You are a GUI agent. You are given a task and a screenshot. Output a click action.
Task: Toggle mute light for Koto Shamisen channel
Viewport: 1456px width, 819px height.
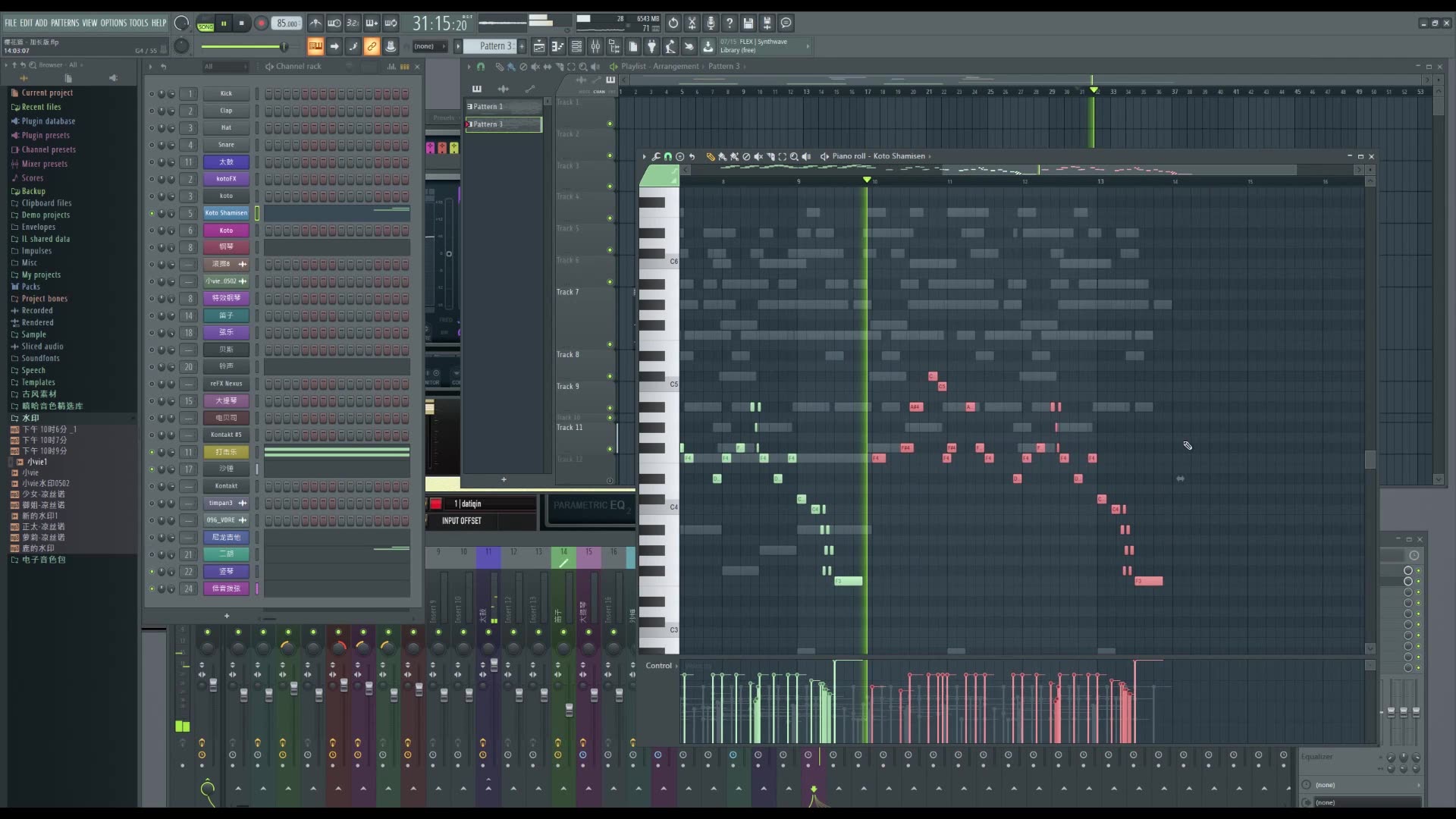(x=152, y=213)
